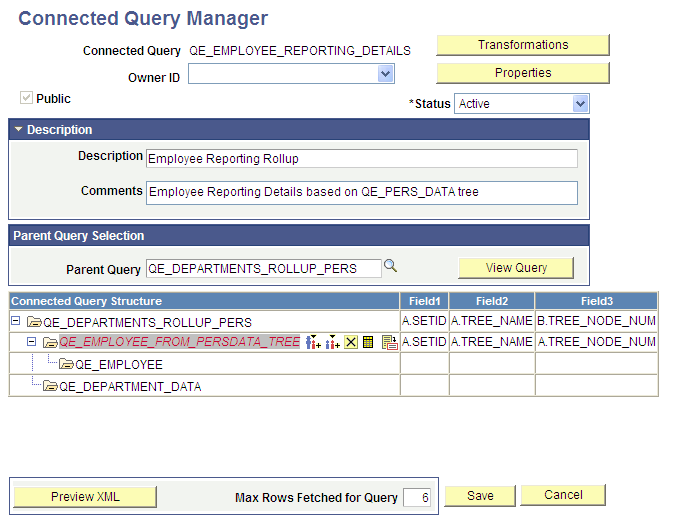Click the Field3 column header
The image size is (673, 524).
click(597, 301)
